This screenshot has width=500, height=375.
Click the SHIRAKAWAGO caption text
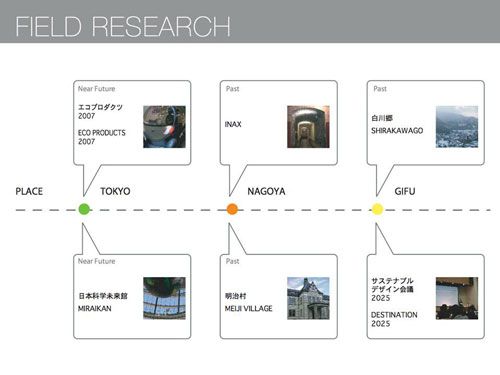397,130
